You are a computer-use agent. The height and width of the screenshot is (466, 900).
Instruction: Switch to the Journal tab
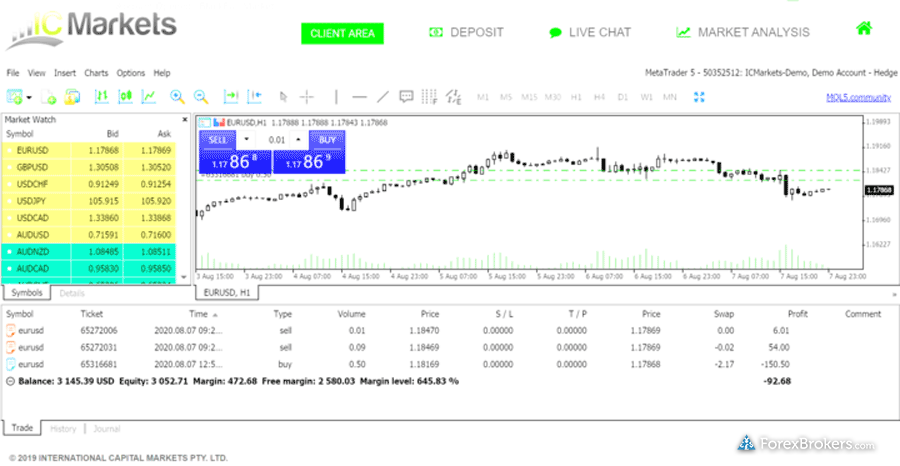point(107,429)
